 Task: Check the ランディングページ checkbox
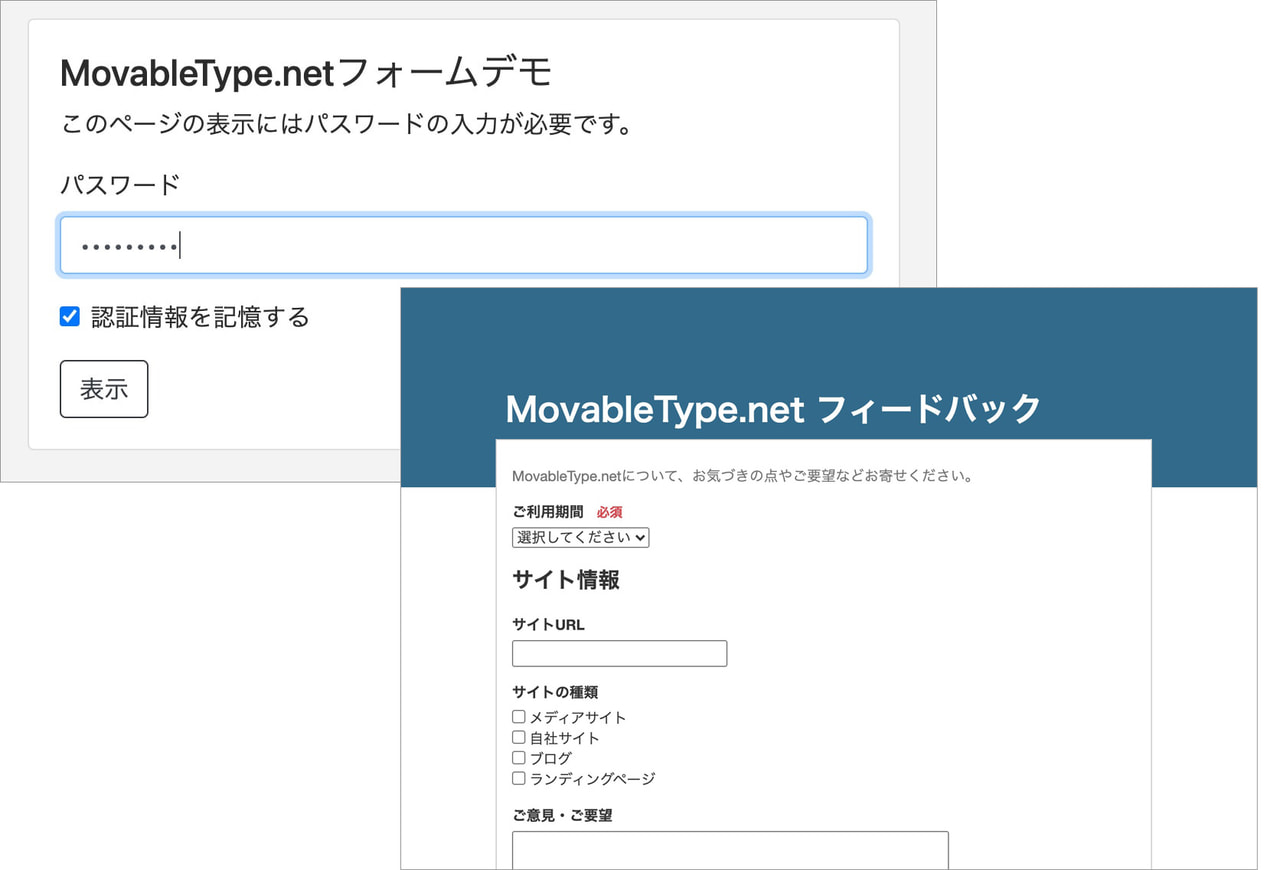519,778
